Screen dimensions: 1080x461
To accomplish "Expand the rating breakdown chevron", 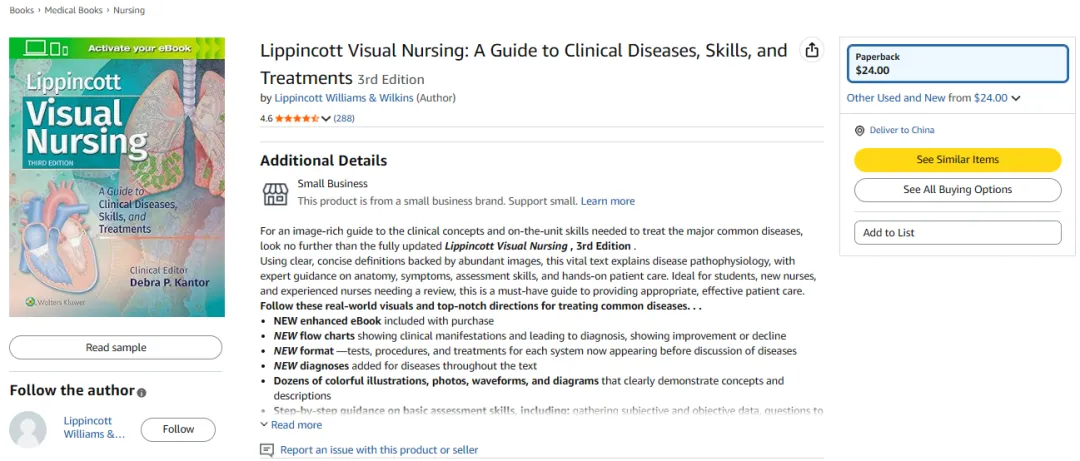I will [326, 118].
